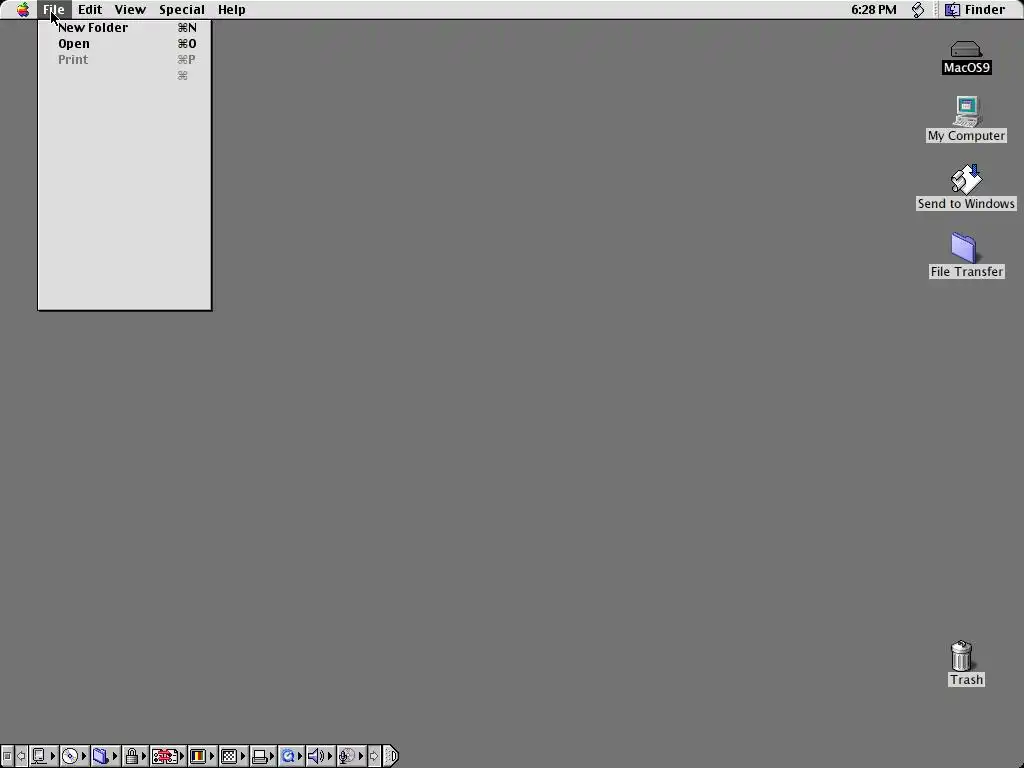
Task: Open the Monitor resolution checkerboard module
Action: click(x=233, y=756)
